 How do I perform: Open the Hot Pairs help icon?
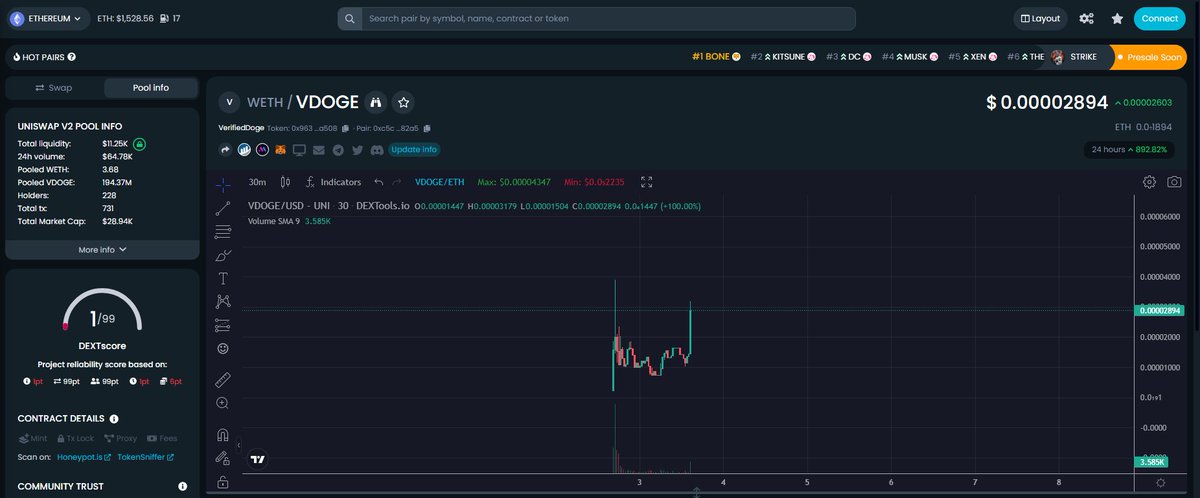coord(72,57)
